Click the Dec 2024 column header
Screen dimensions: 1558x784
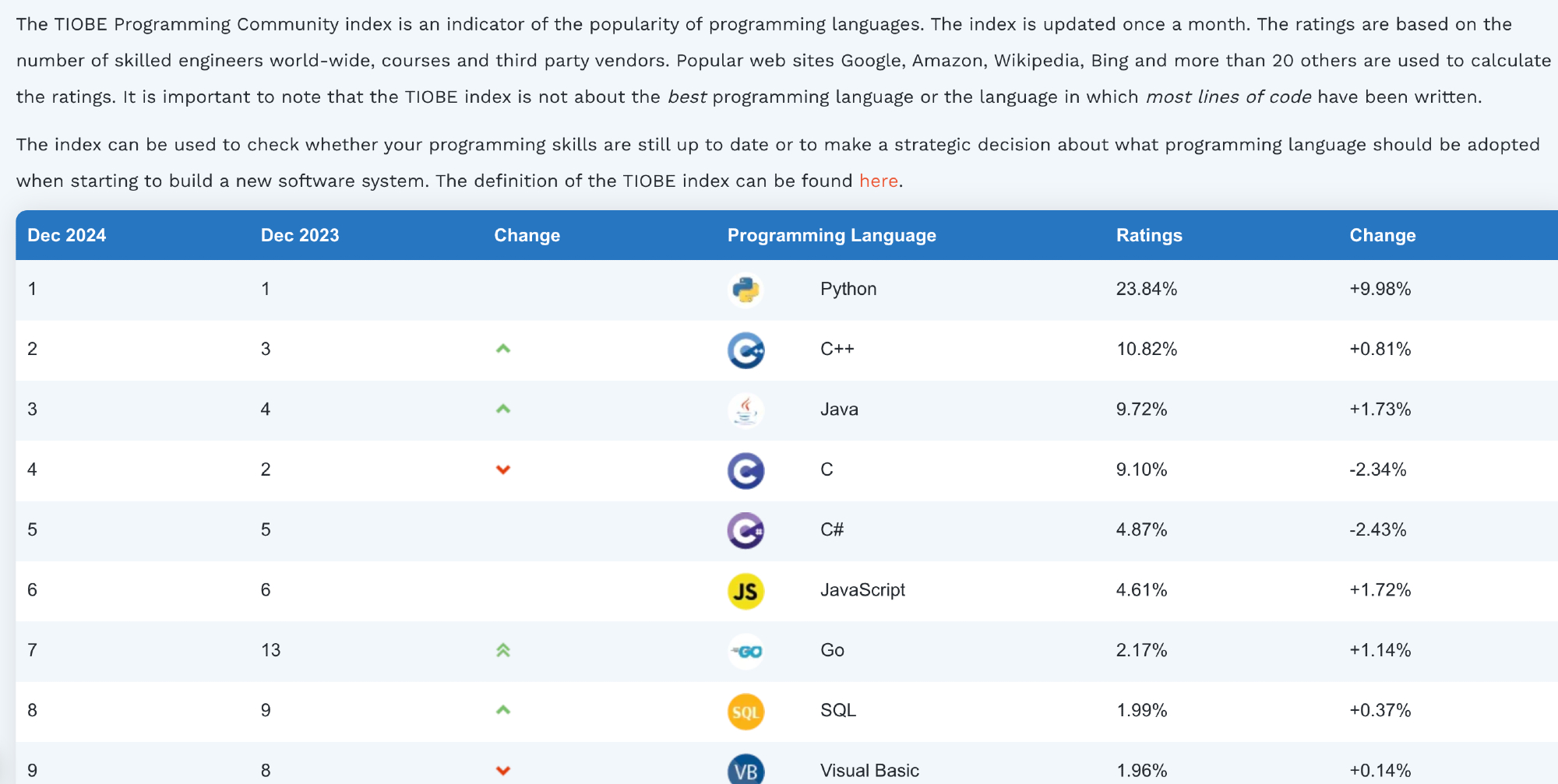(x=67, y=235)
